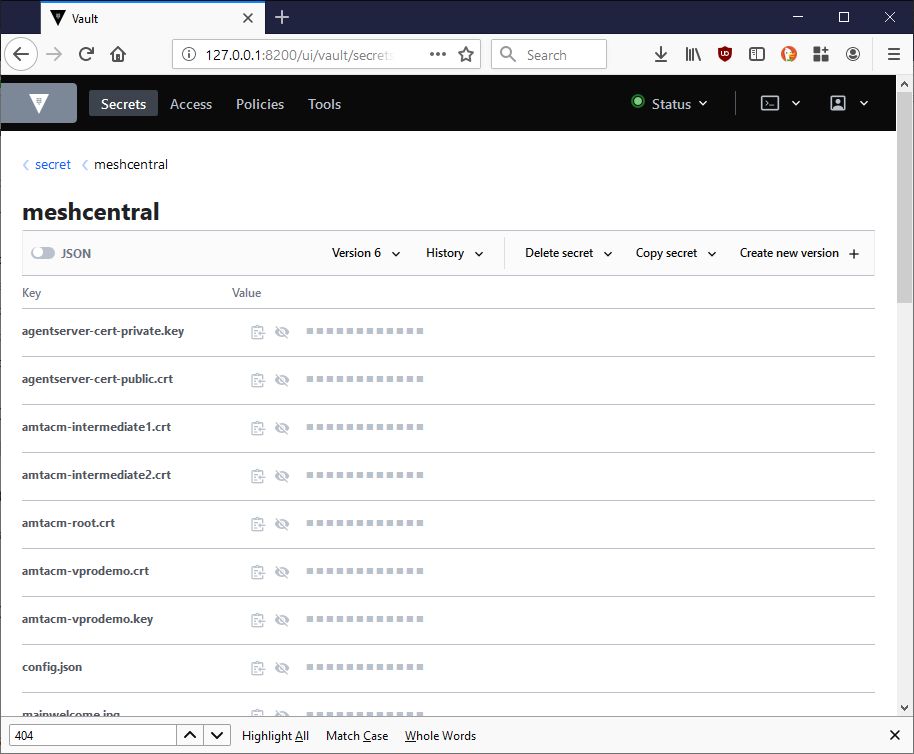Switch to the Policies tab
The image size is (914, 754).
[x=260, y=104]
